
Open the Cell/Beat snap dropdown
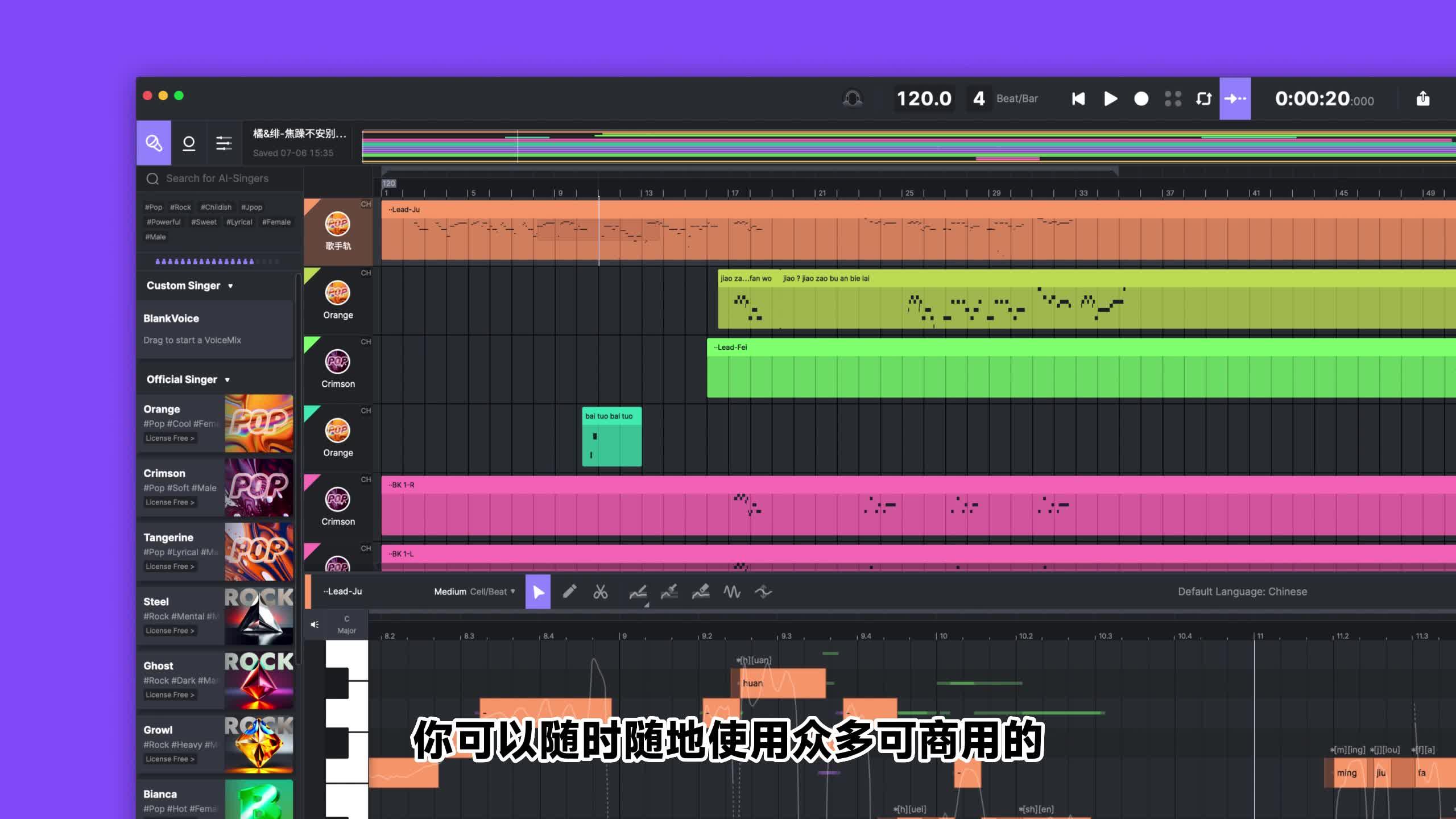[490, 591]
